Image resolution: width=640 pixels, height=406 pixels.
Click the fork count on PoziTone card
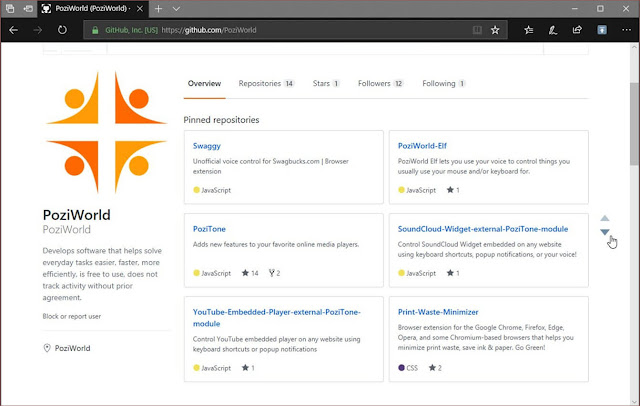point(274,273)
